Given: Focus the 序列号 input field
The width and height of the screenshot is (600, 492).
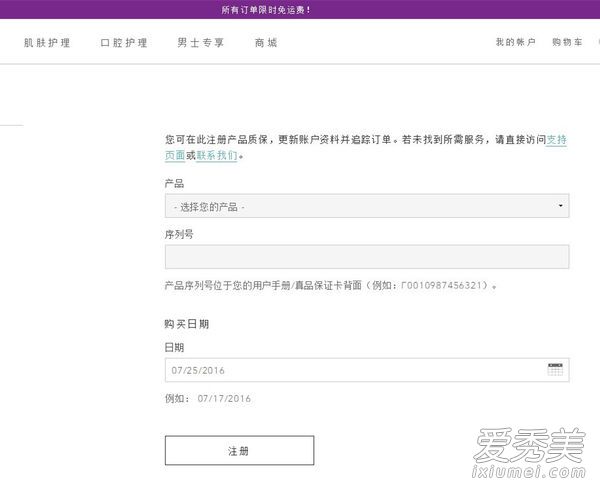Looking at the screenshot, I should point(367,257).
